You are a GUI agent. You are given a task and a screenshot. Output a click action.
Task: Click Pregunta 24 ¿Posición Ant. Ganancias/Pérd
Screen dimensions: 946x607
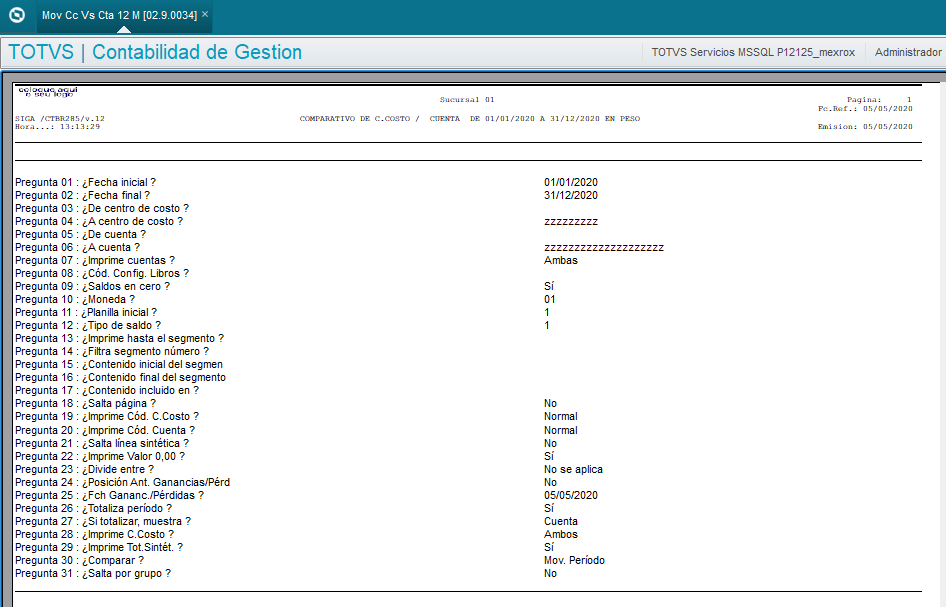pyautogui.click(x=122, y=482)
